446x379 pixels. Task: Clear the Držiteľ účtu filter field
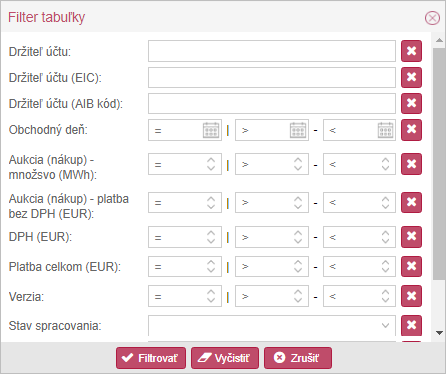tap(411, 51)
